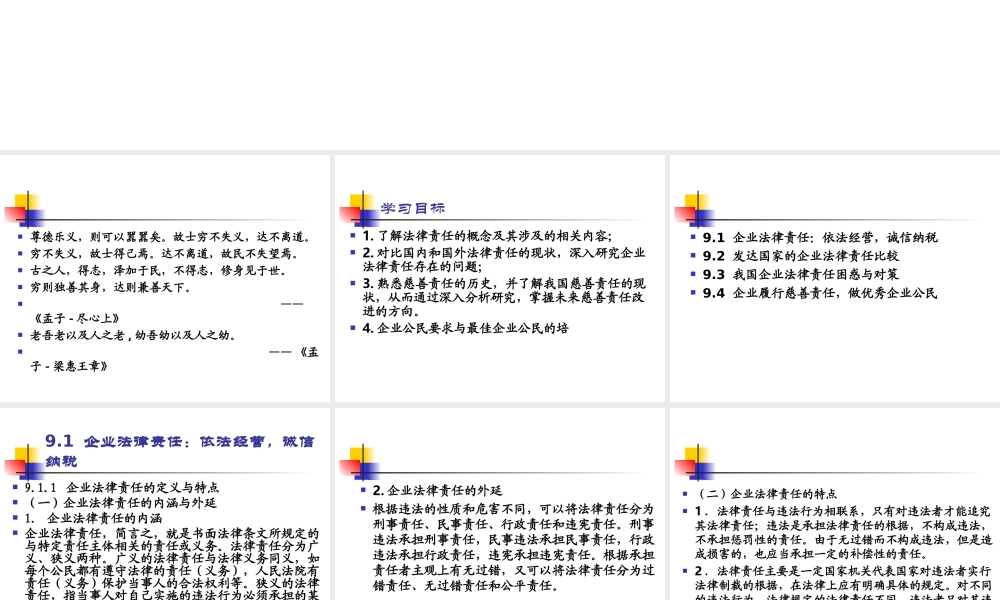1000x600 pixels.
Task: Click the colored squares logo on the 学习目标 slide
Action: click(360, 208)
